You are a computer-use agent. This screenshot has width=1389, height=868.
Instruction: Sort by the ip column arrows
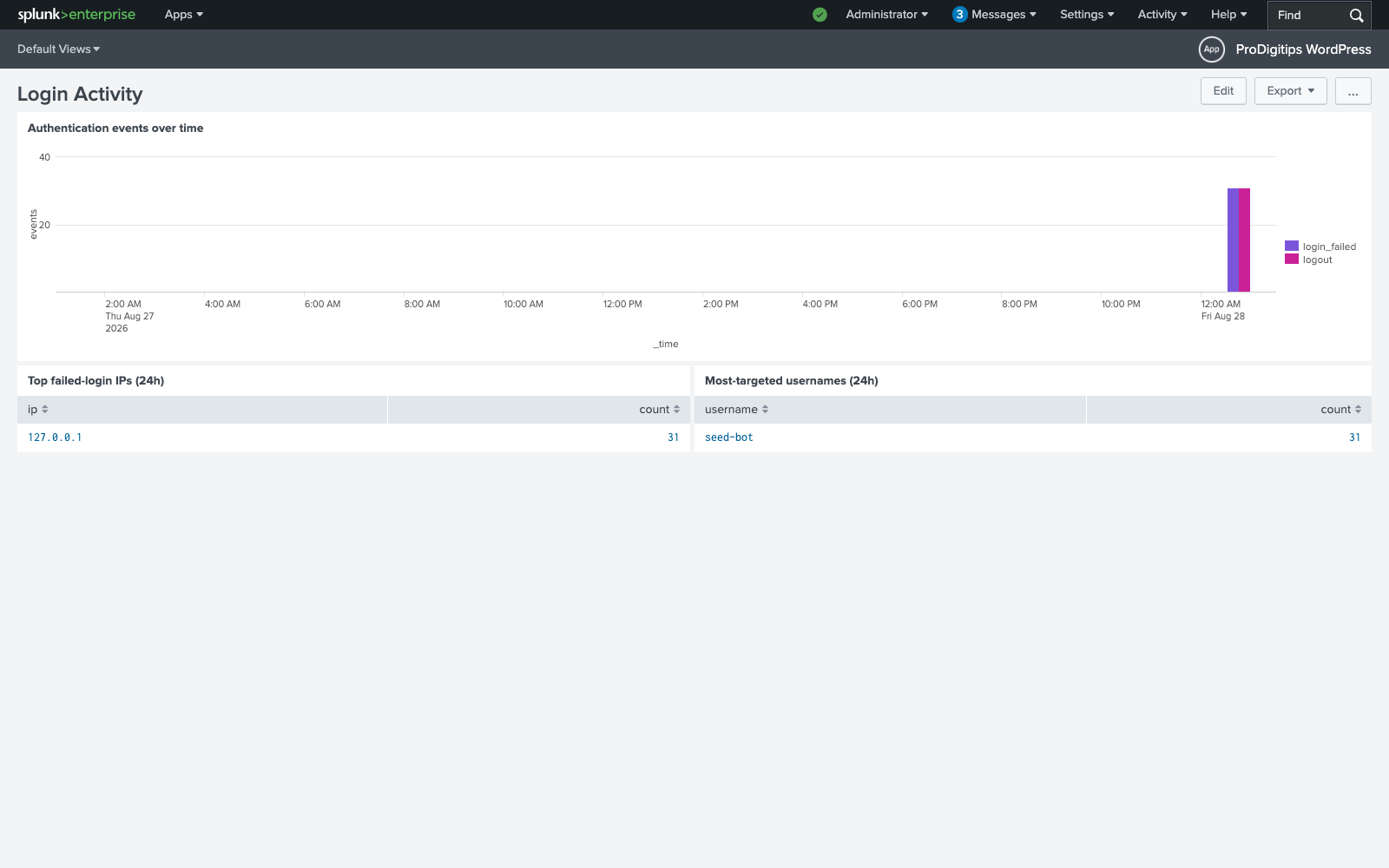[x=45, y=410]
